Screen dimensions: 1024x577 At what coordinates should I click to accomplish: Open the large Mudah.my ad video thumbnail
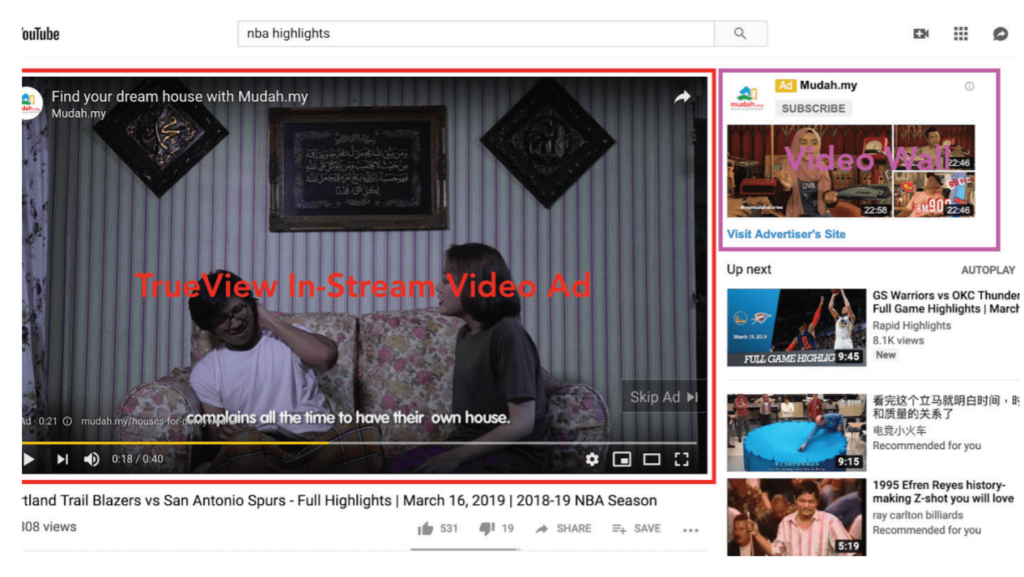(809, 171)
